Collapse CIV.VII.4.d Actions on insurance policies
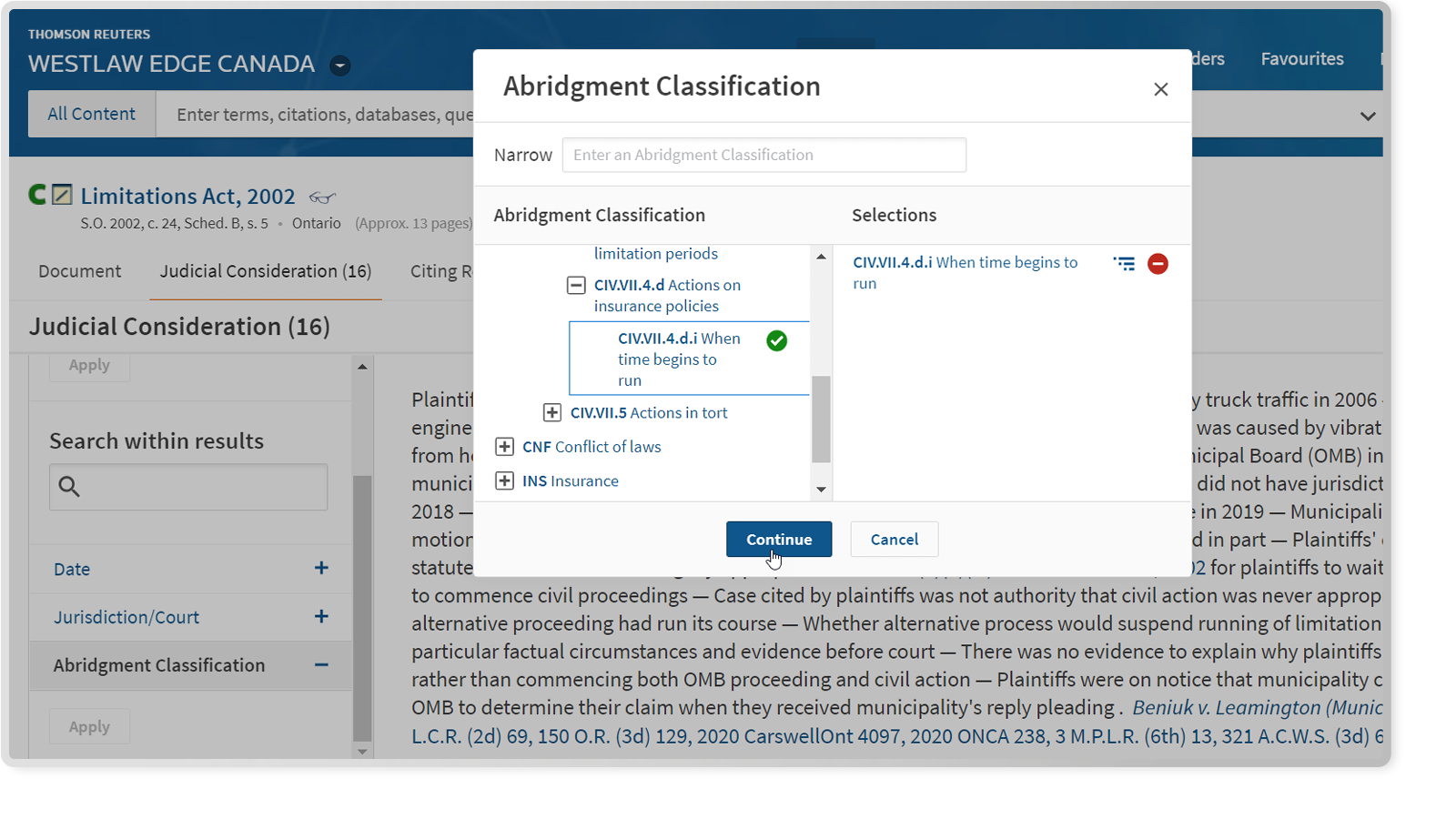The width and height of the screenshot is (1456, 819). point(576,285)
